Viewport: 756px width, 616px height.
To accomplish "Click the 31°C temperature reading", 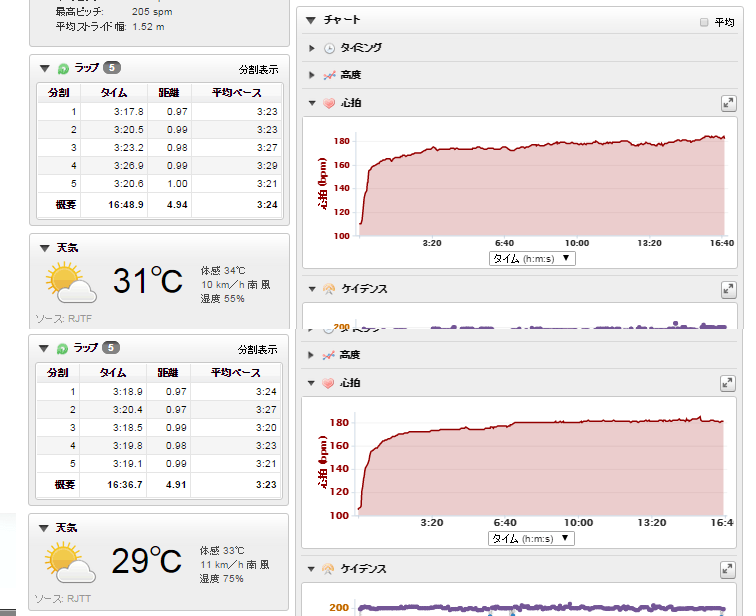I will click(148, 281).
